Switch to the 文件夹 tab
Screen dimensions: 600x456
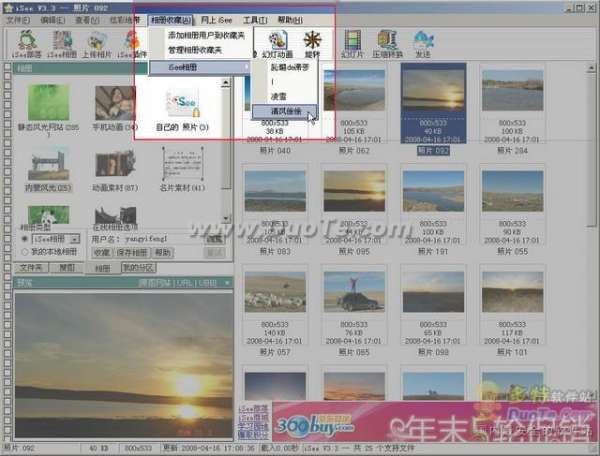pos(31,268)
